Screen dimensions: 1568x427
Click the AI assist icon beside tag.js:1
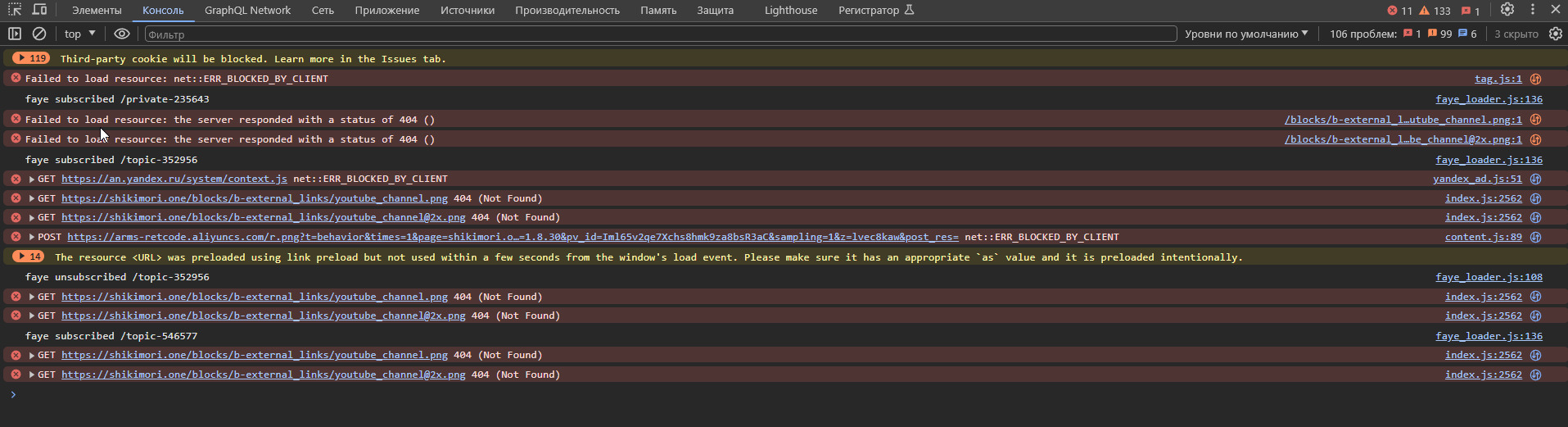[x=1536, y=79]
